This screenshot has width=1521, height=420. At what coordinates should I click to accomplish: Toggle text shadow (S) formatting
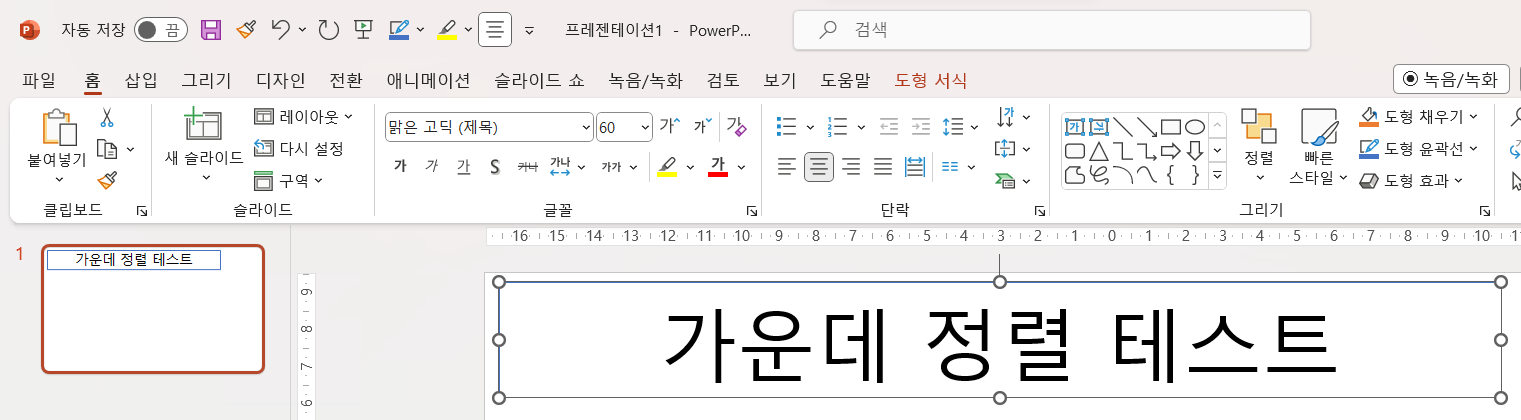494,166
